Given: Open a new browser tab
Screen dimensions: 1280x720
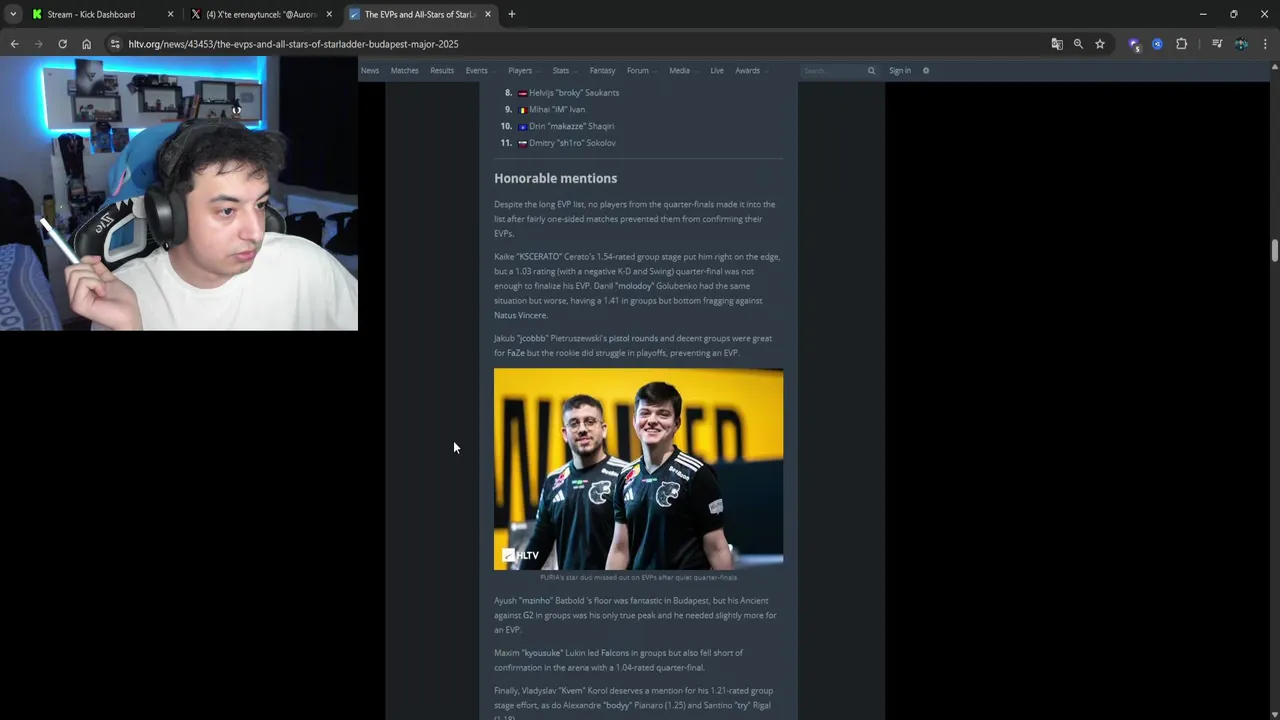Looking at the screenshot, I should (x=512, y=14).
